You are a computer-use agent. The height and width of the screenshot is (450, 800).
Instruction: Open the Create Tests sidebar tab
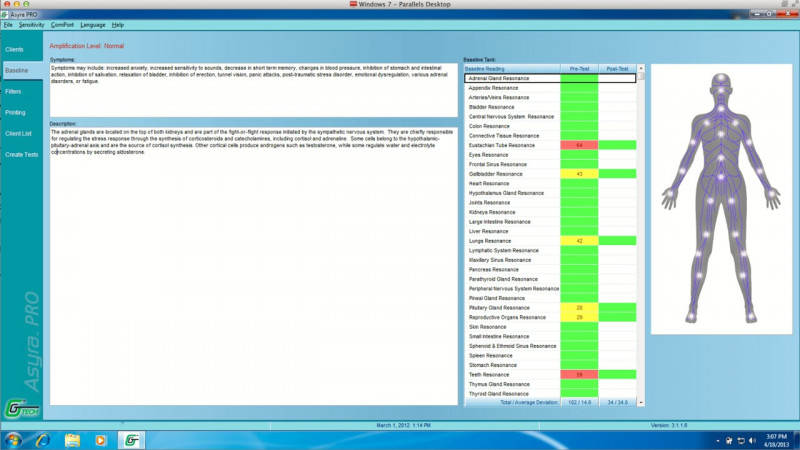click(x=21, y=154)
